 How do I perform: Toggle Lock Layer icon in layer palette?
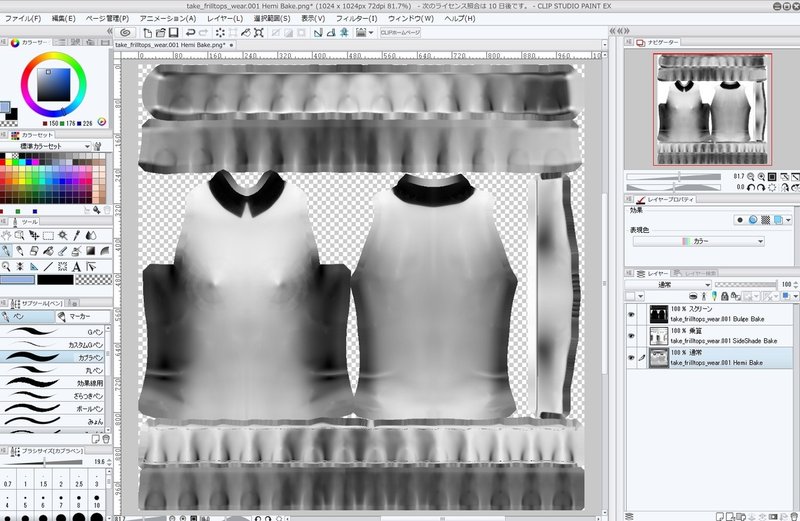[x=724, y=296]
